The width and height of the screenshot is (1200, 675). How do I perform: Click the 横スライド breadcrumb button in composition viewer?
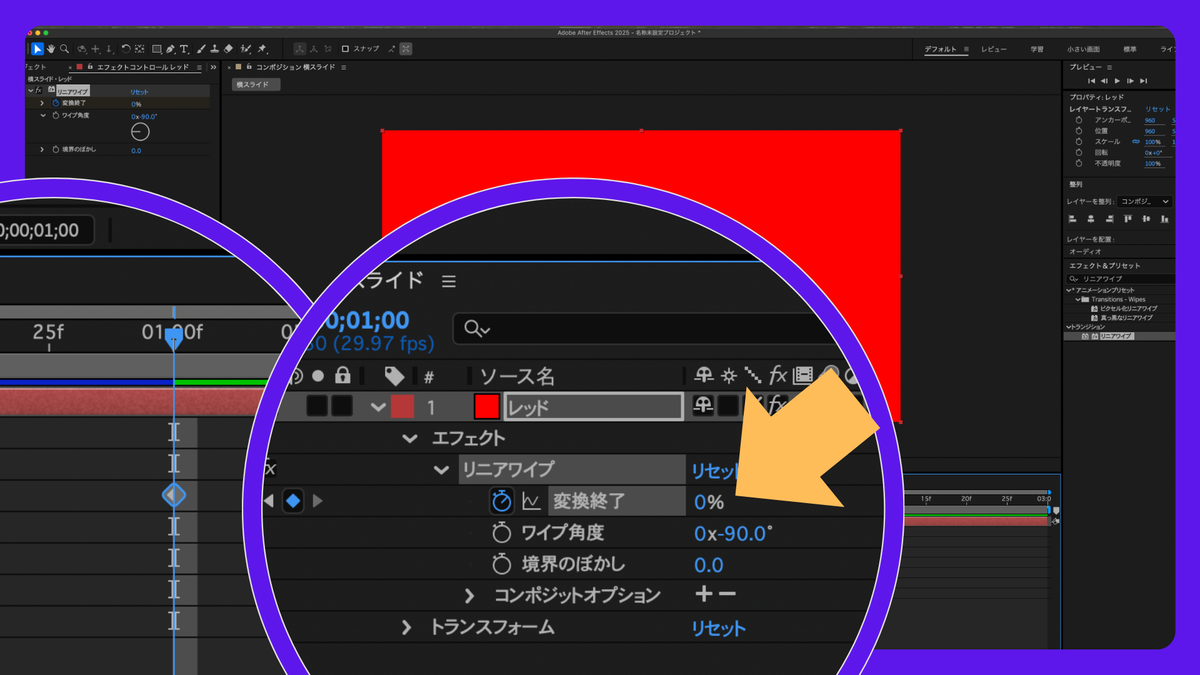[x=256, y=84]
